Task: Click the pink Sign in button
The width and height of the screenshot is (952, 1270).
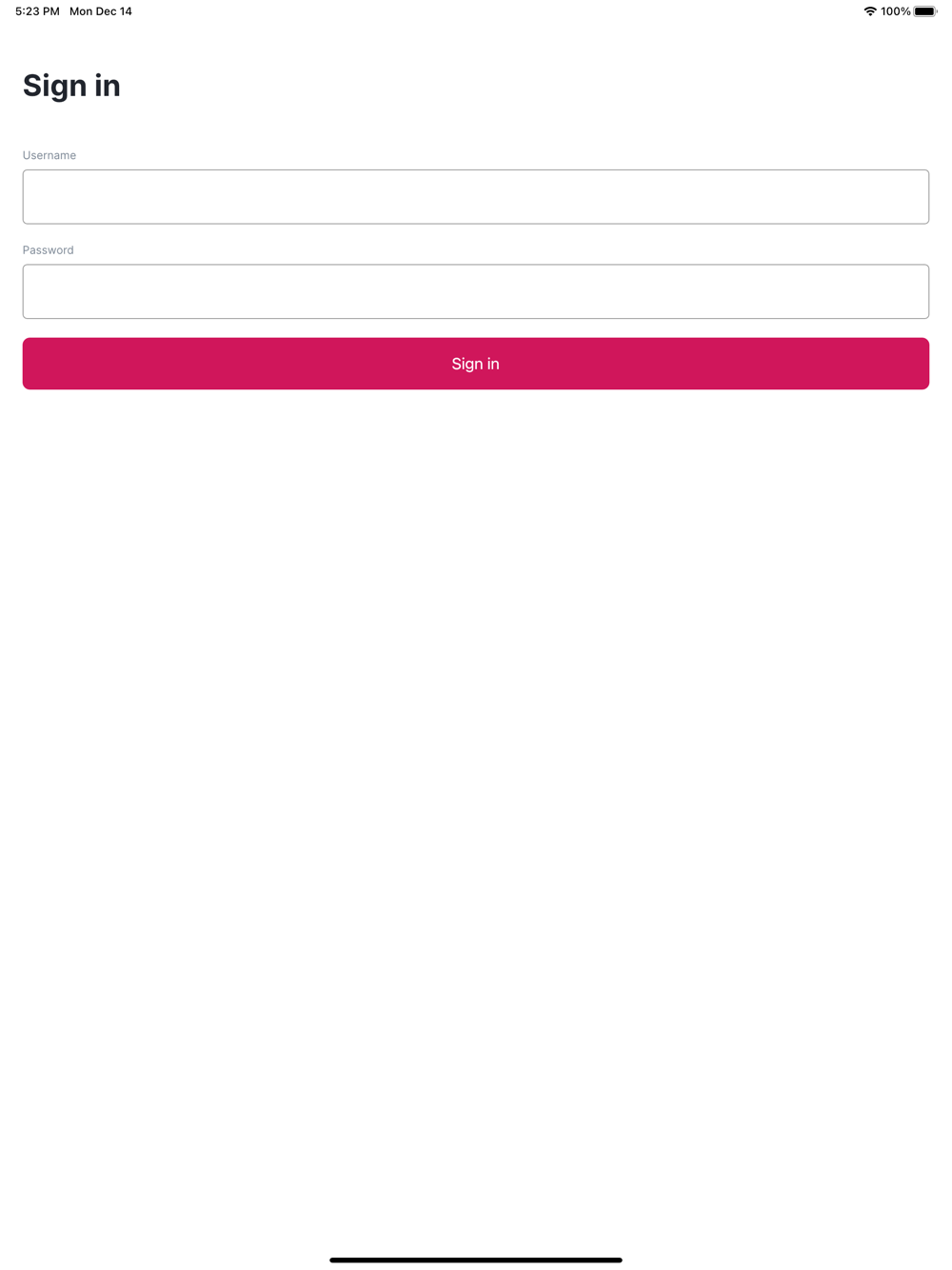Action: coord(476,364)
